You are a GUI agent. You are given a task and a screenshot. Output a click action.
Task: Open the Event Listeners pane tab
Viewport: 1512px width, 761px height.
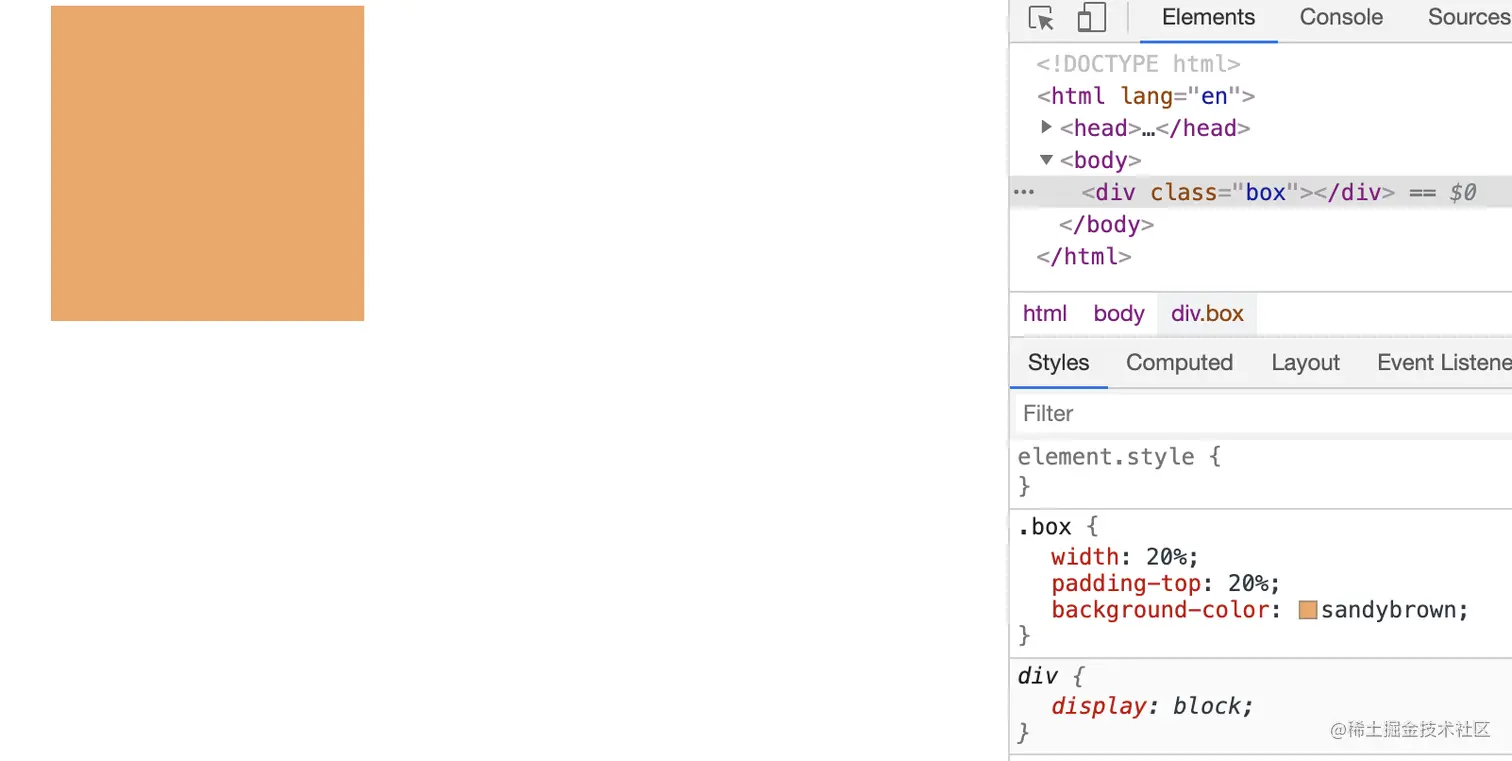(1443, 362)
